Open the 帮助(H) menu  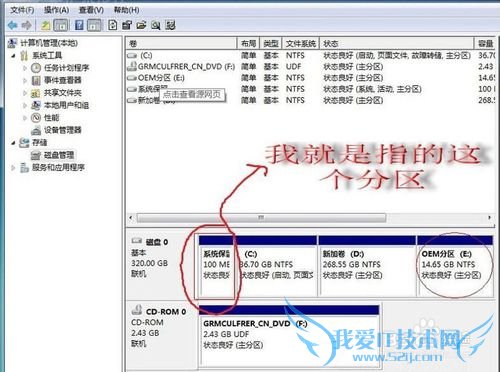click(x=126, y=10)
